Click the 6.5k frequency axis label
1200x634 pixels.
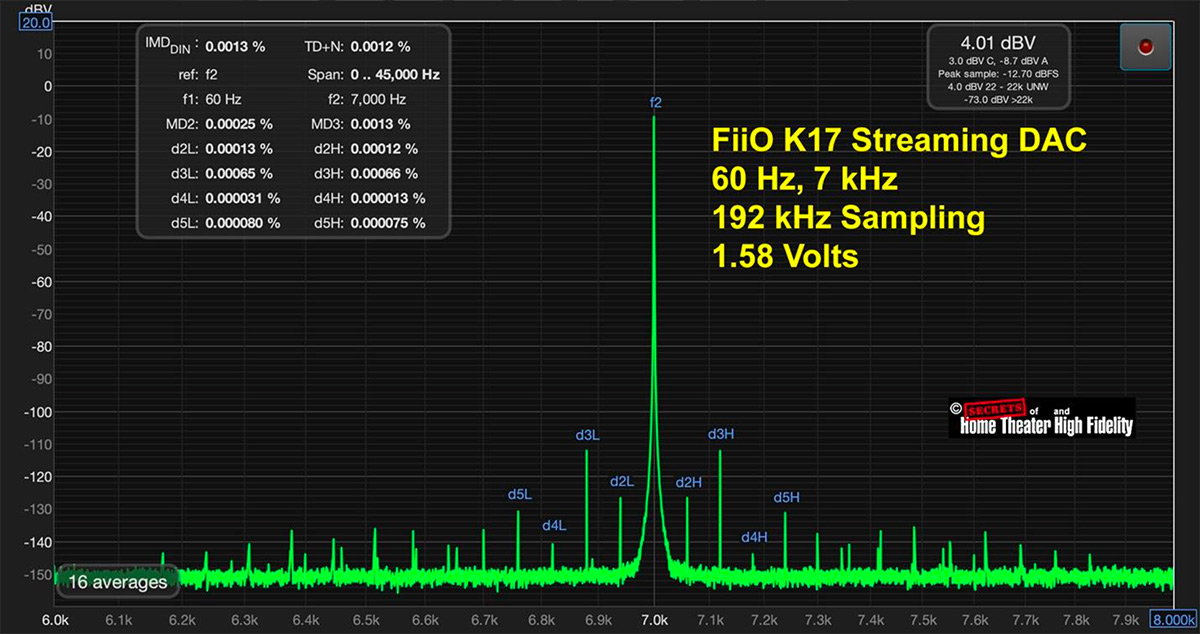[x=366, y=620]
